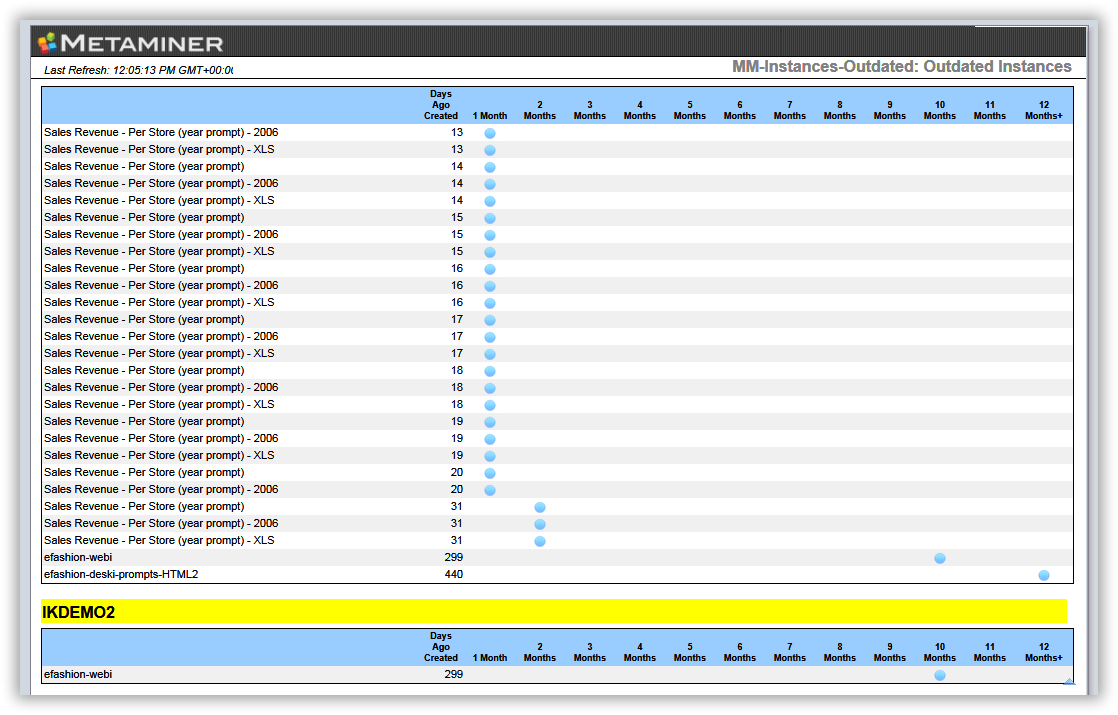
Task: Click the METAMINER title text in header
Action: click(x=142, y=43)
